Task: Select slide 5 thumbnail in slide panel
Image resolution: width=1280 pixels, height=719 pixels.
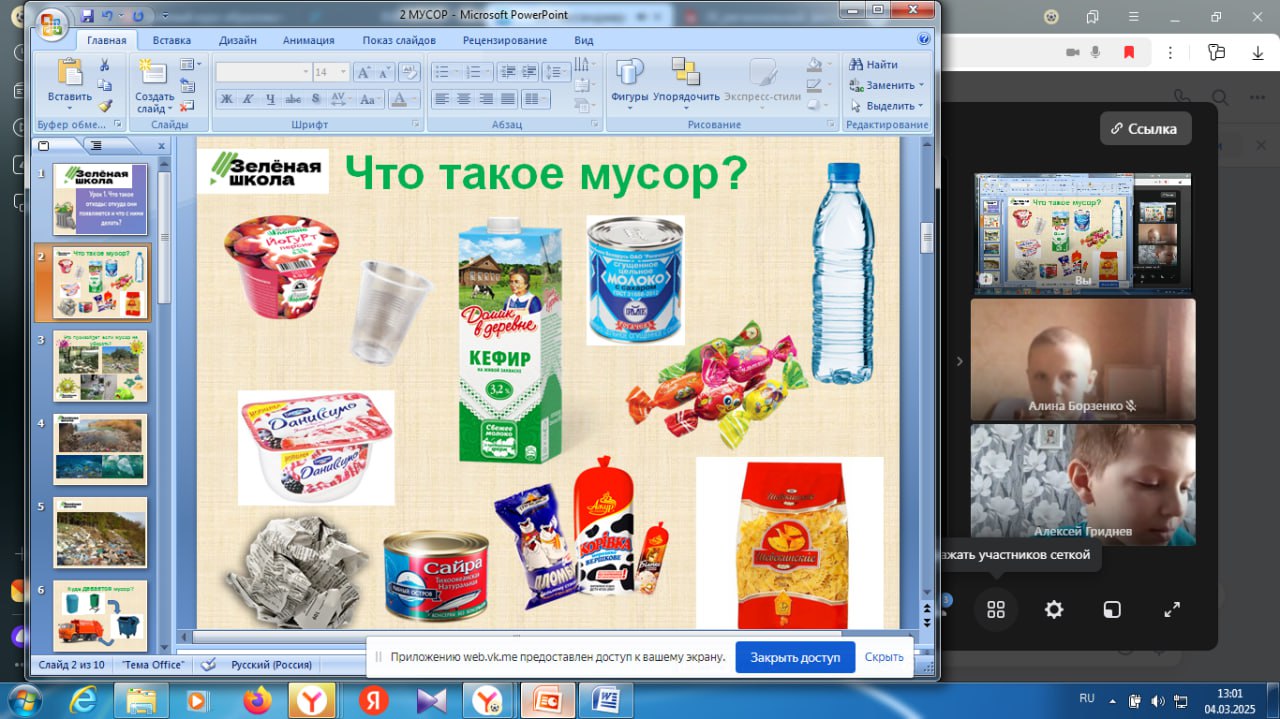Action: [100, 532]
